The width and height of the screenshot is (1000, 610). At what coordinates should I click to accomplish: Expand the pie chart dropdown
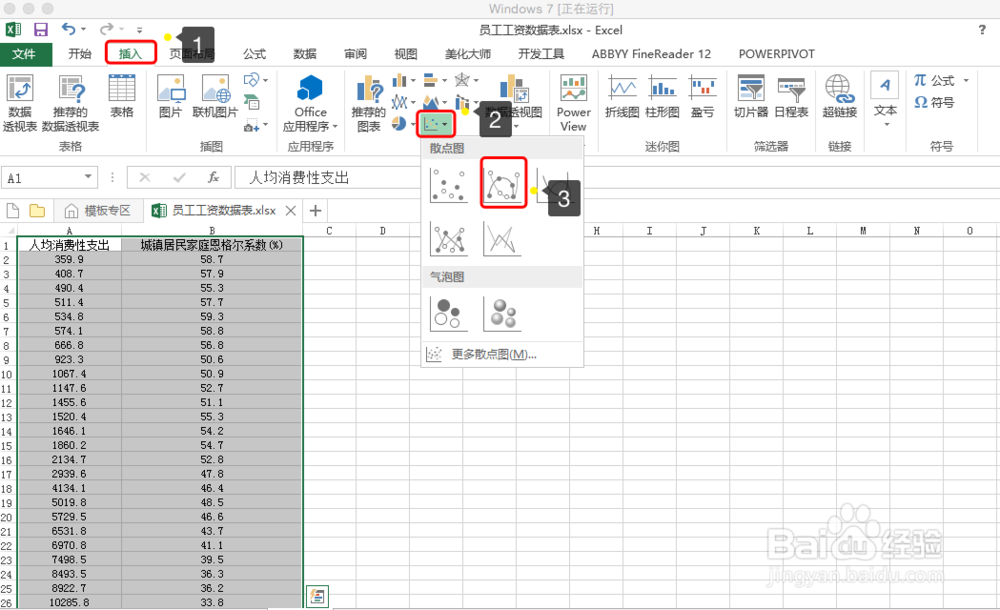[413, 124]
